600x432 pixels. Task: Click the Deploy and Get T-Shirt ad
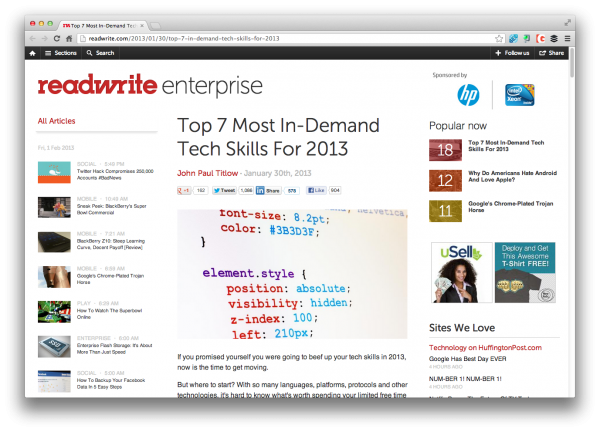tap(525, 272)
